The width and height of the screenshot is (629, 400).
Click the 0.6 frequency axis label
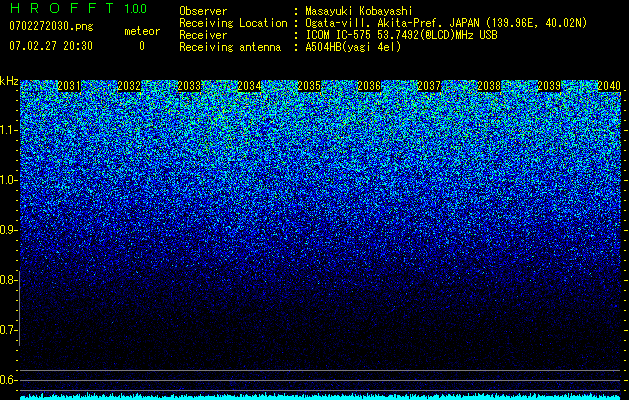click(7, 380)
